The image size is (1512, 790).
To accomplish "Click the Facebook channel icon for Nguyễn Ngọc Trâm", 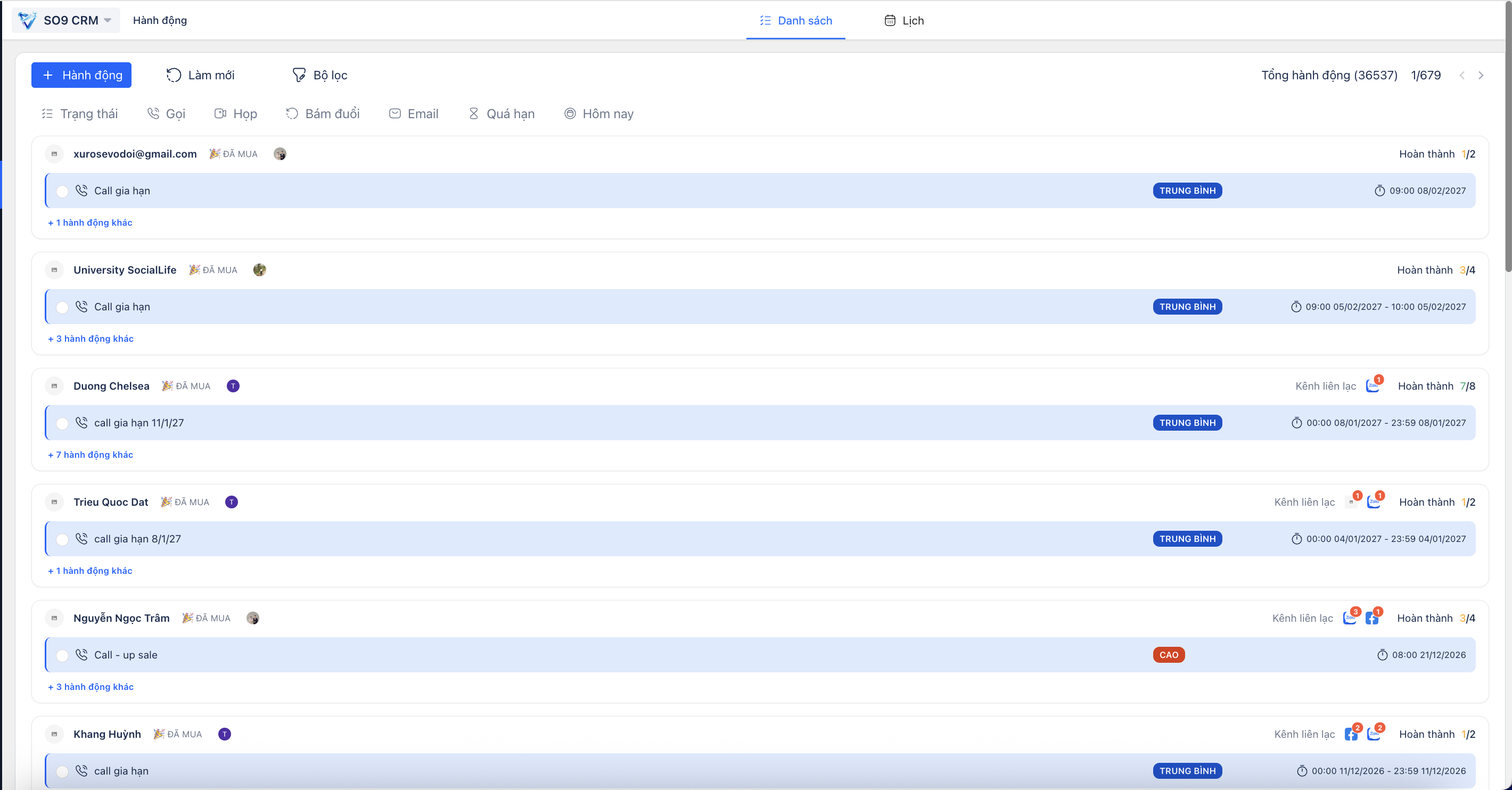I will tap(1372, 619).
